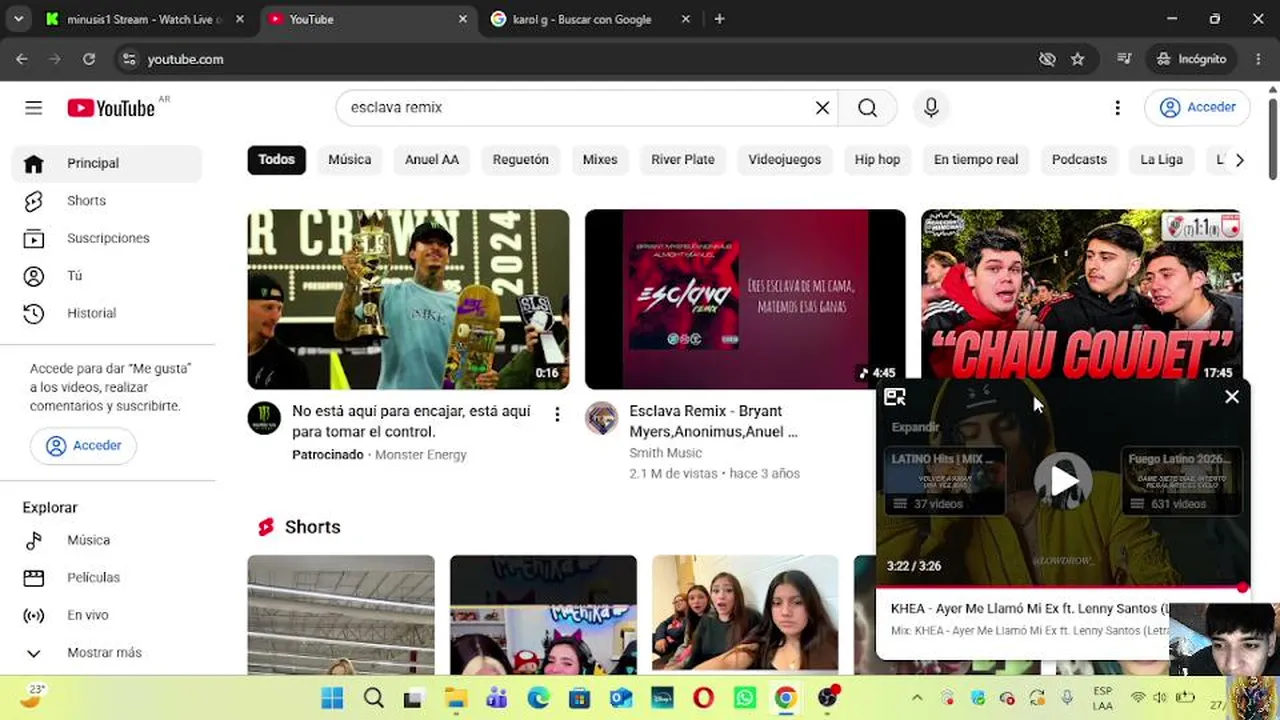Filter by the En tiempo real chip
This screenshot has width=1280, height=720.
[976, 160]
